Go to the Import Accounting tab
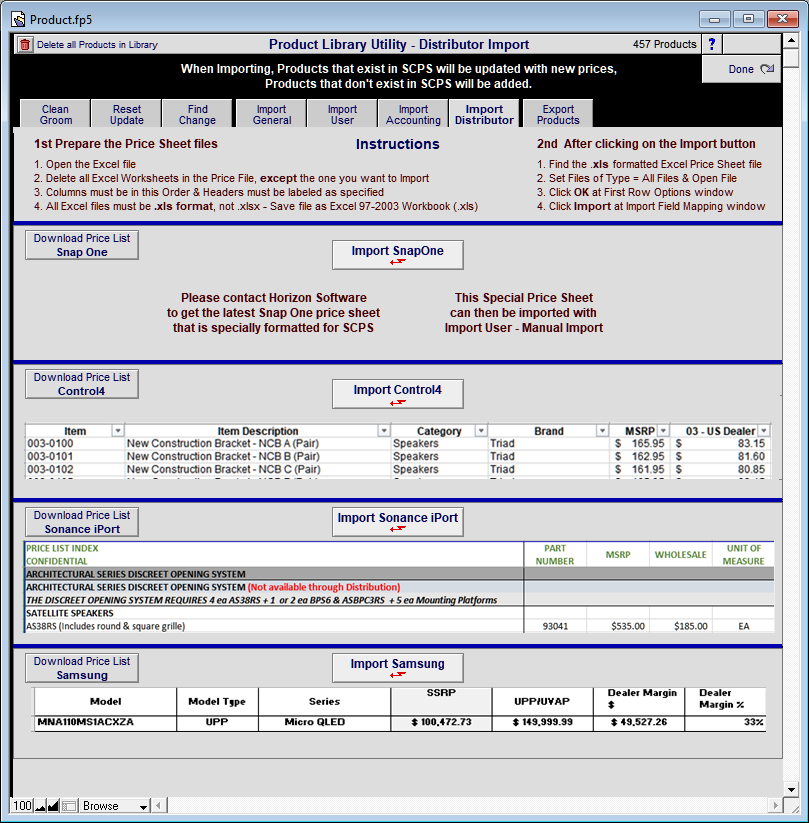The image size is (809, 823). pos(413,114)
